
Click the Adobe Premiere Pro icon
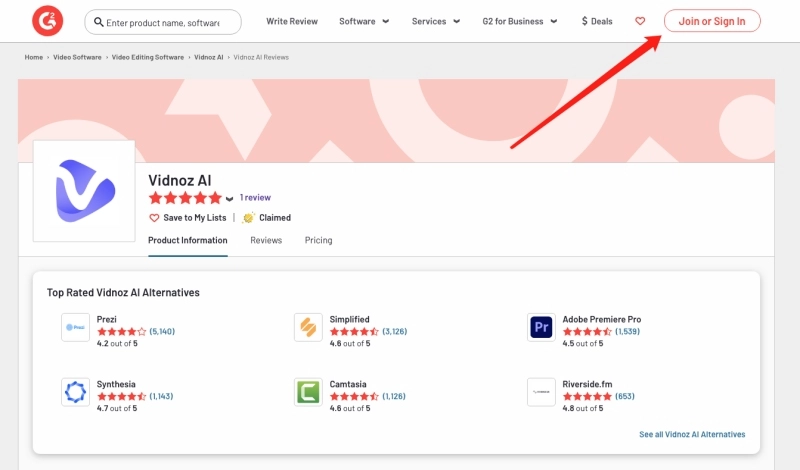coord(541,327)
